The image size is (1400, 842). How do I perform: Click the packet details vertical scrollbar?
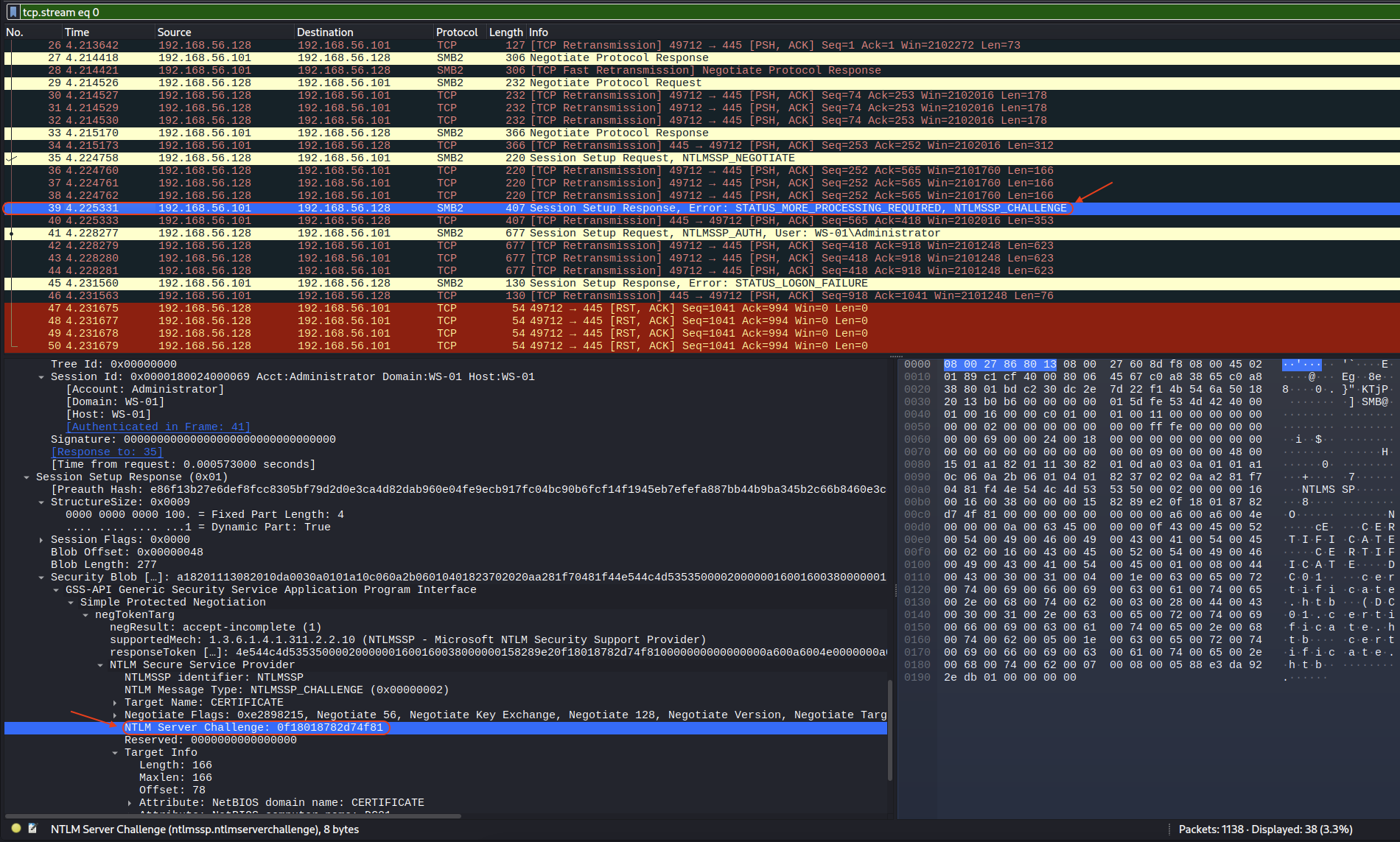890,729
